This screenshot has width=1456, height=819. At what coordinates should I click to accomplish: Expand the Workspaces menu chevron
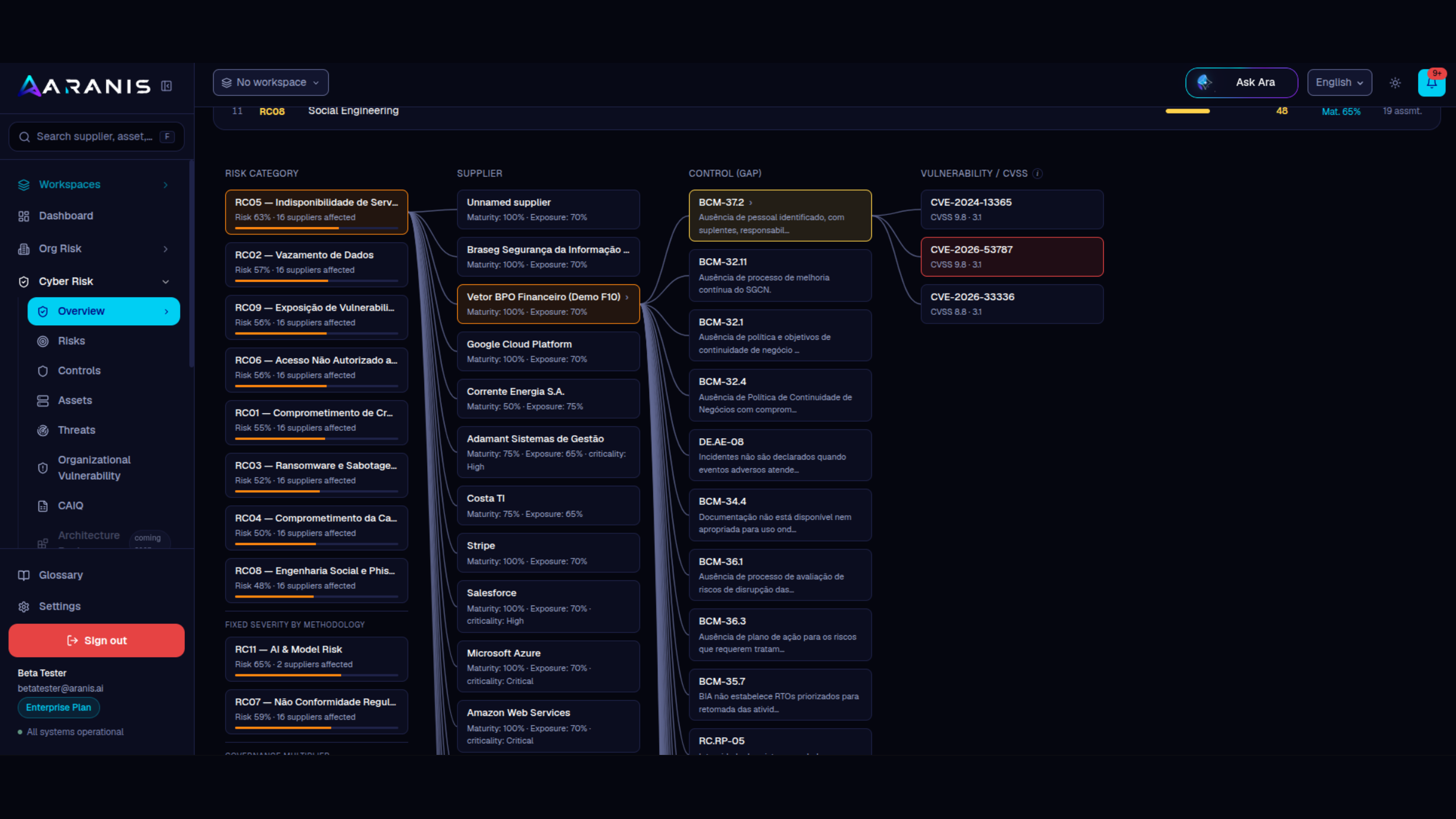(165, 185)
